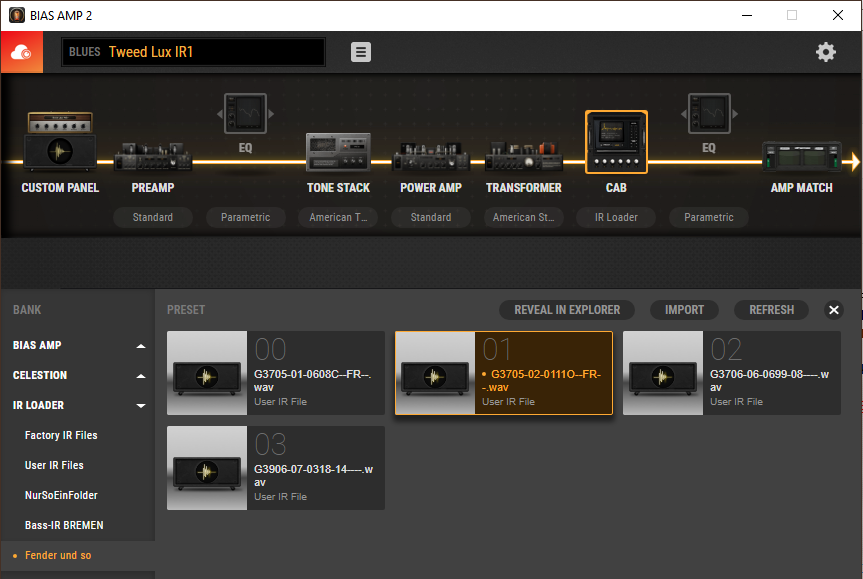This screenshot has width=863, height=579.
Task: Click file name G3705-02-0111O--FR--.wav
Action: coord(542,381)
